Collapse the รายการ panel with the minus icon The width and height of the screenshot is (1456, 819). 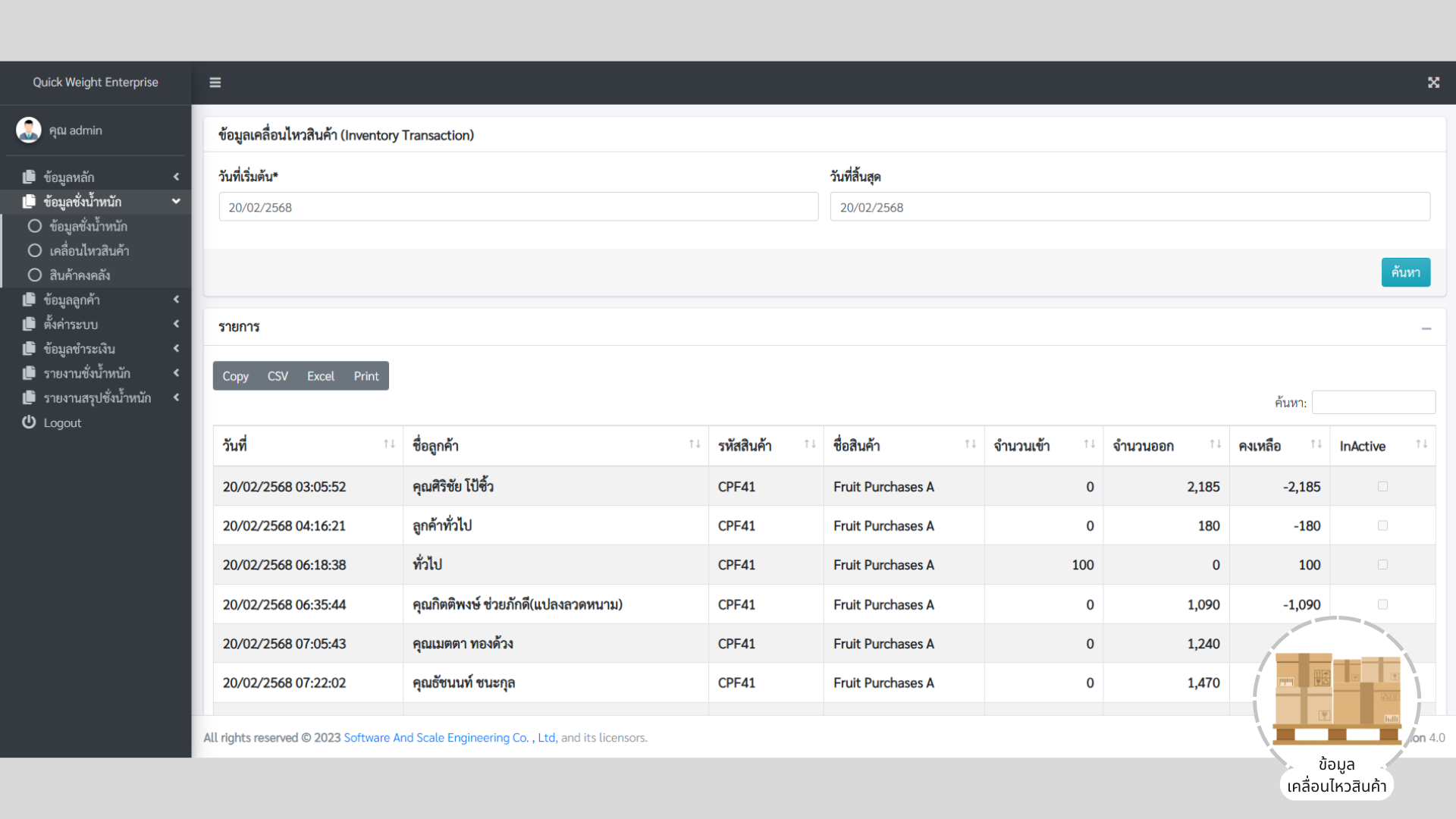tap(1426, 328)
